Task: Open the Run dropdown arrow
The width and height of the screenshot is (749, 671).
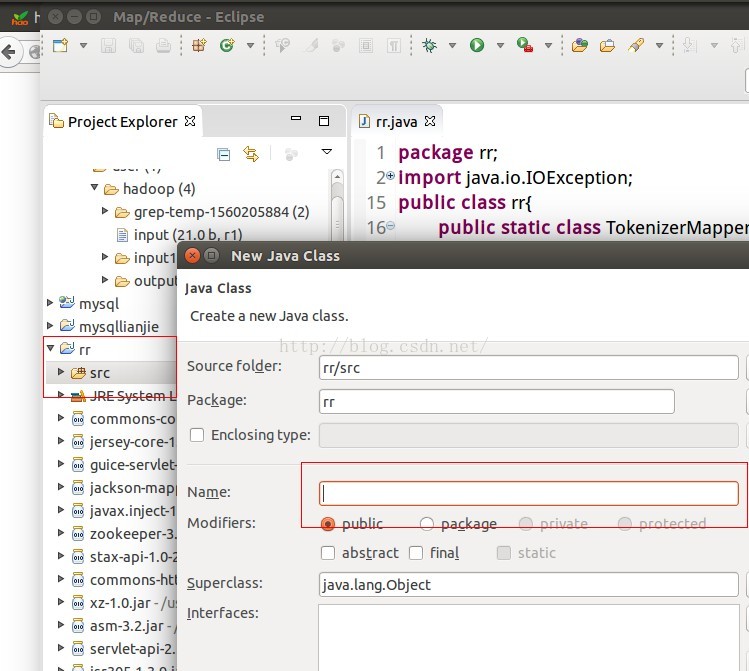Action: [x=500, y=45]
